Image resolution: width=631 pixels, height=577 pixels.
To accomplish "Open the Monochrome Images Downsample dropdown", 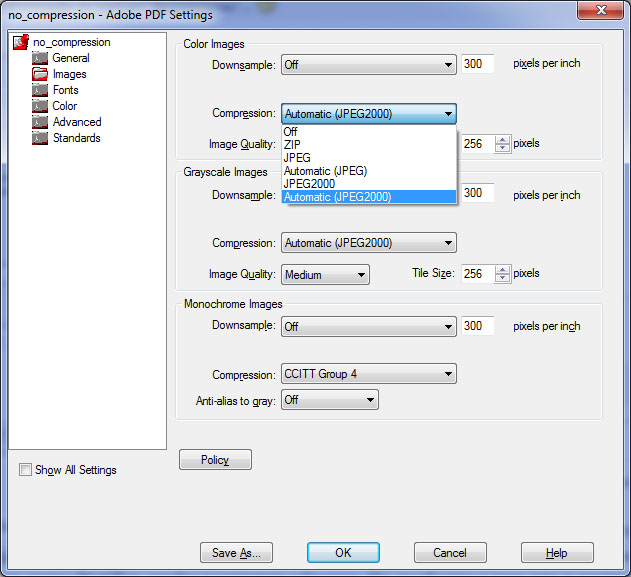I will (369, 326).
